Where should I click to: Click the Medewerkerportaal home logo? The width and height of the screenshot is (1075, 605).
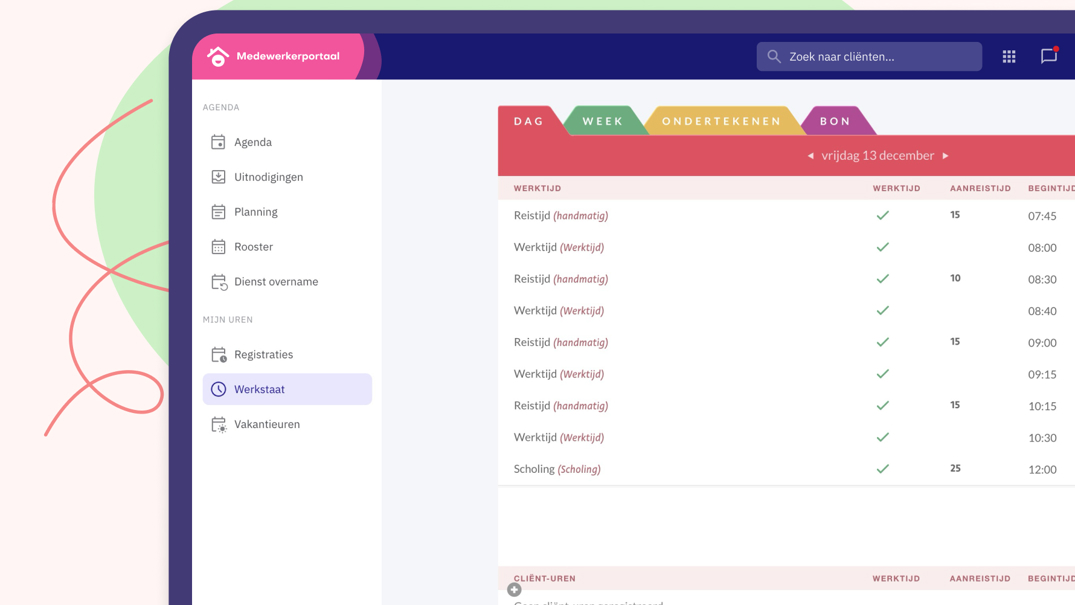(218, 56)
